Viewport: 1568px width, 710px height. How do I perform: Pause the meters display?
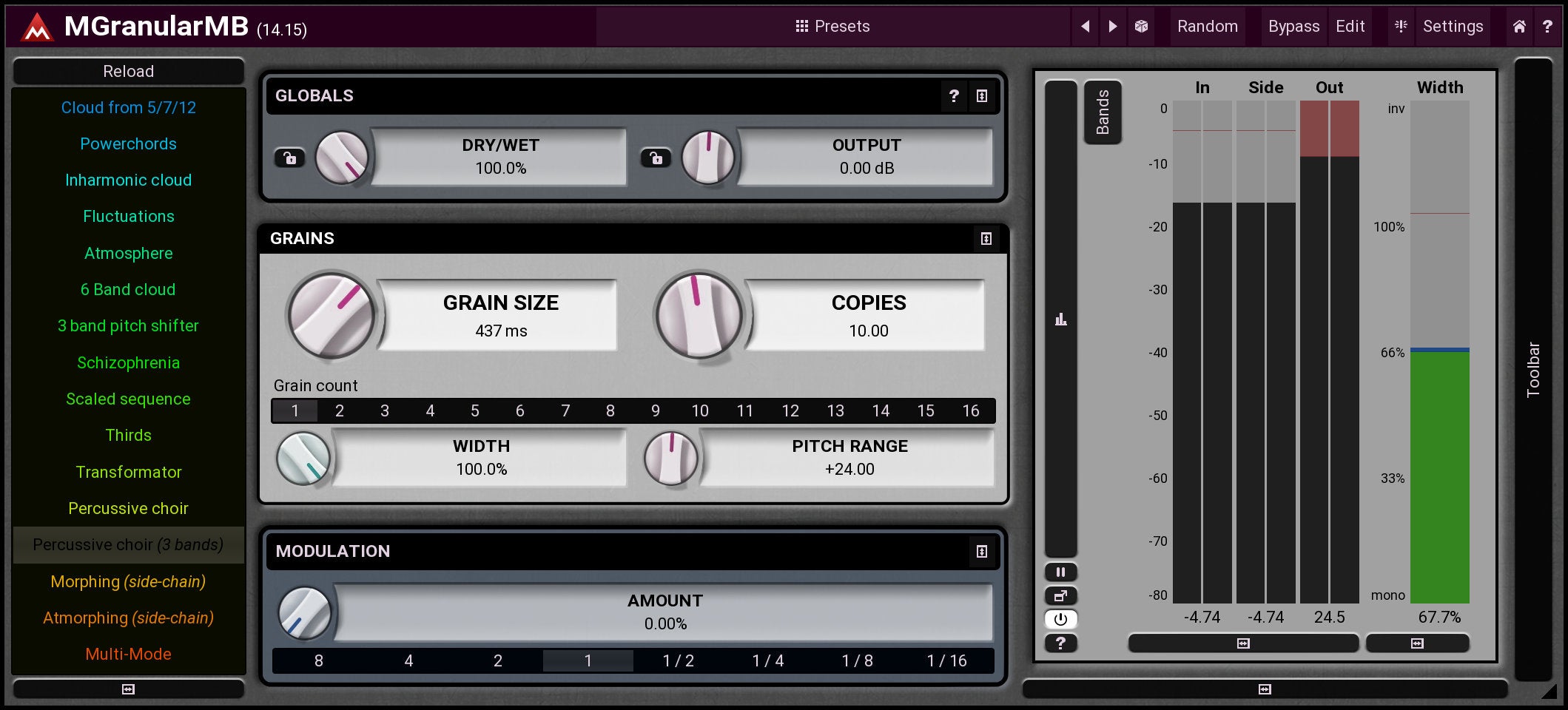coord(1060,572)
